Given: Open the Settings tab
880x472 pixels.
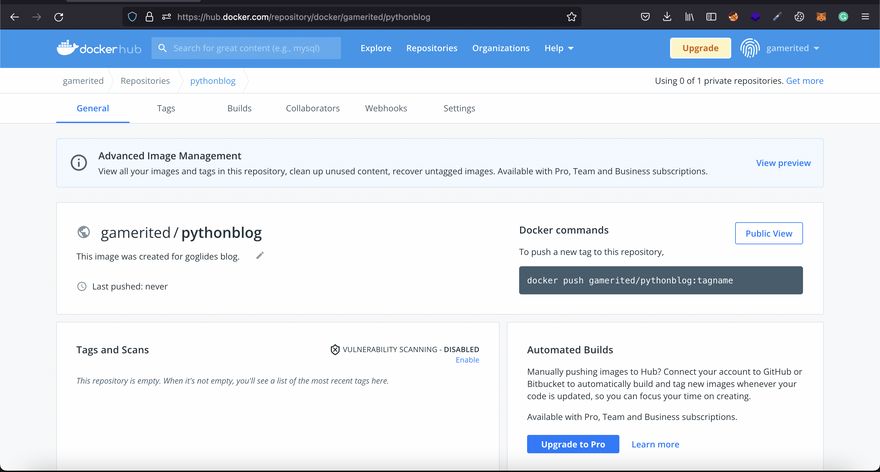Looking at the screenshot, I should tap(459, 108).
